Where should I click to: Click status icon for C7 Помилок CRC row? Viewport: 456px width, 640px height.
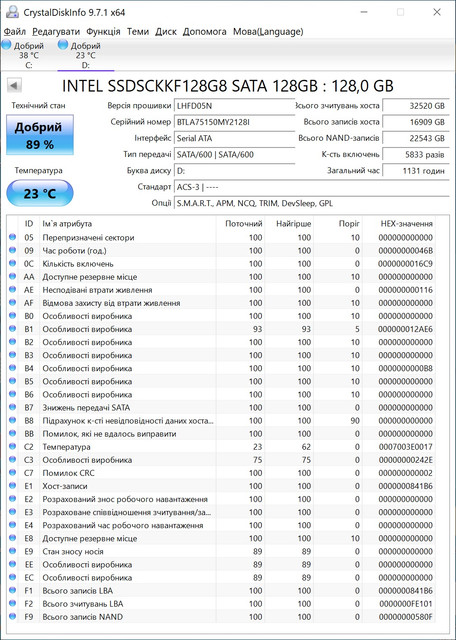[13, 472]
